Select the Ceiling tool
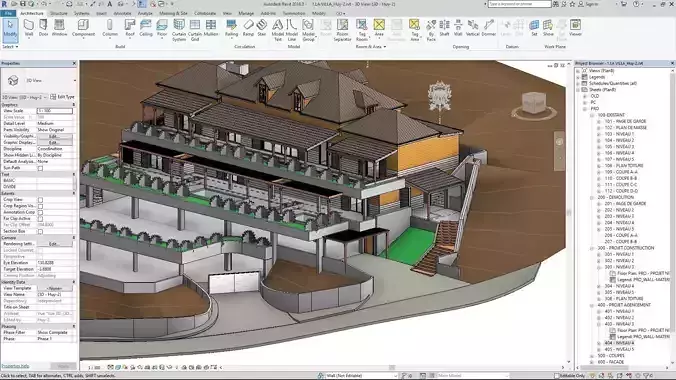 pos(146,28)
